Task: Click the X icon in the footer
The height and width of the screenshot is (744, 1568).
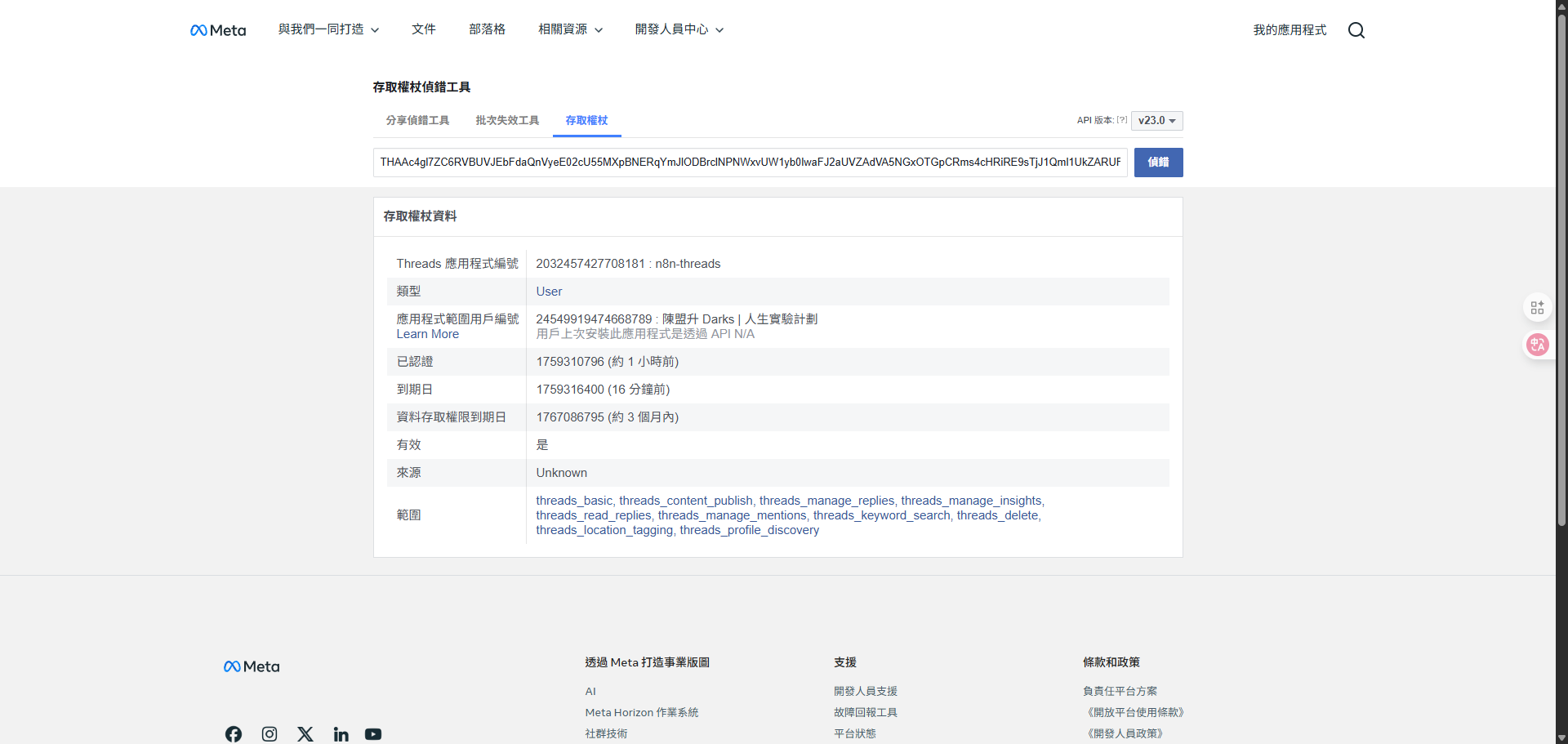Action: (x=305, y=733)
